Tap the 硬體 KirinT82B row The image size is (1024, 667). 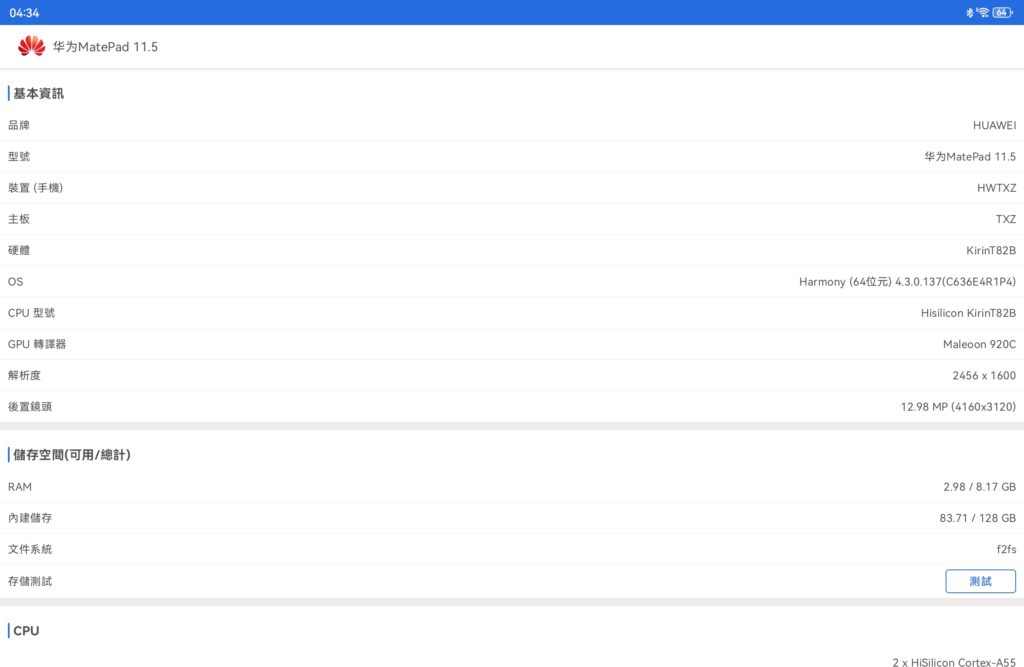[512, 250]
